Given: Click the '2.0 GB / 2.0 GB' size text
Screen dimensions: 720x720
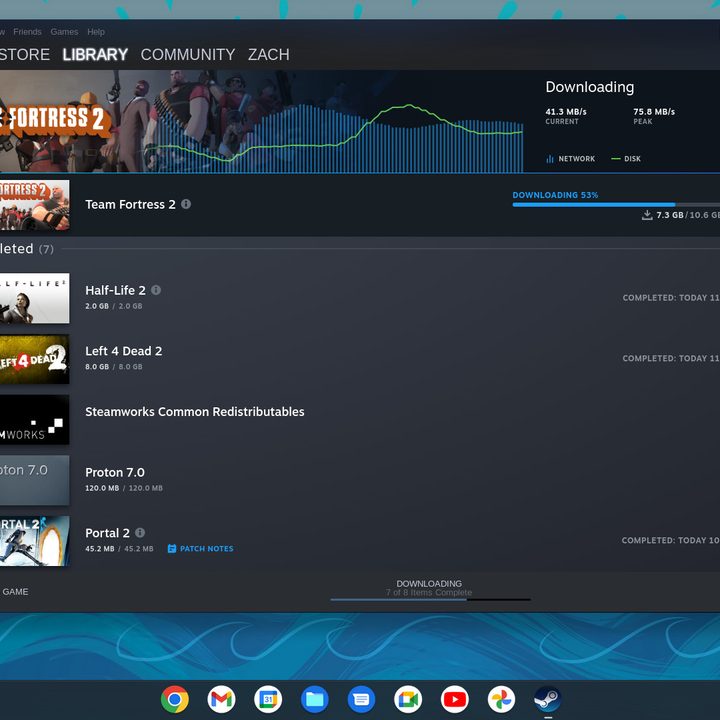Looking at the screenshot, I should coord(113,306).
